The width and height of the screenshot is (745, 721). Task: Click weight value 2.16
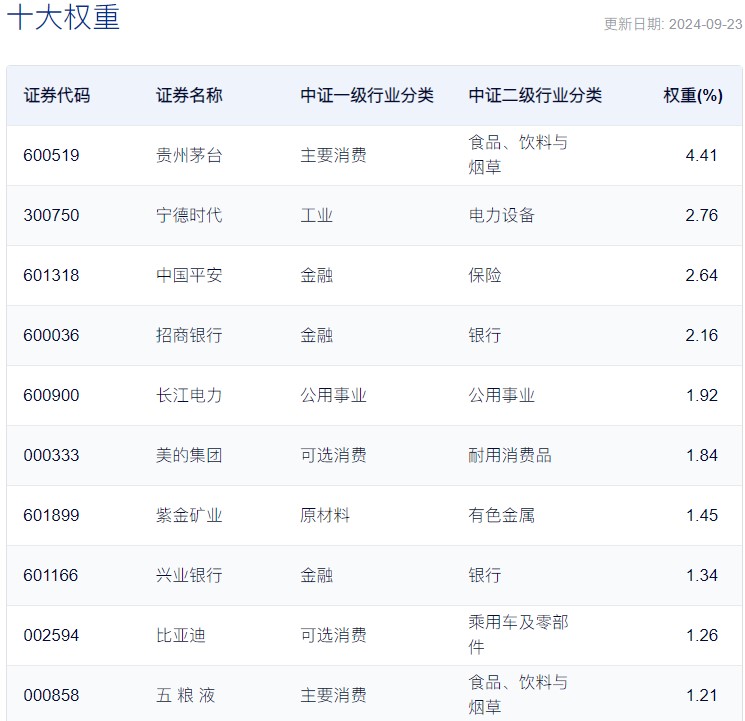pos(701,335)
